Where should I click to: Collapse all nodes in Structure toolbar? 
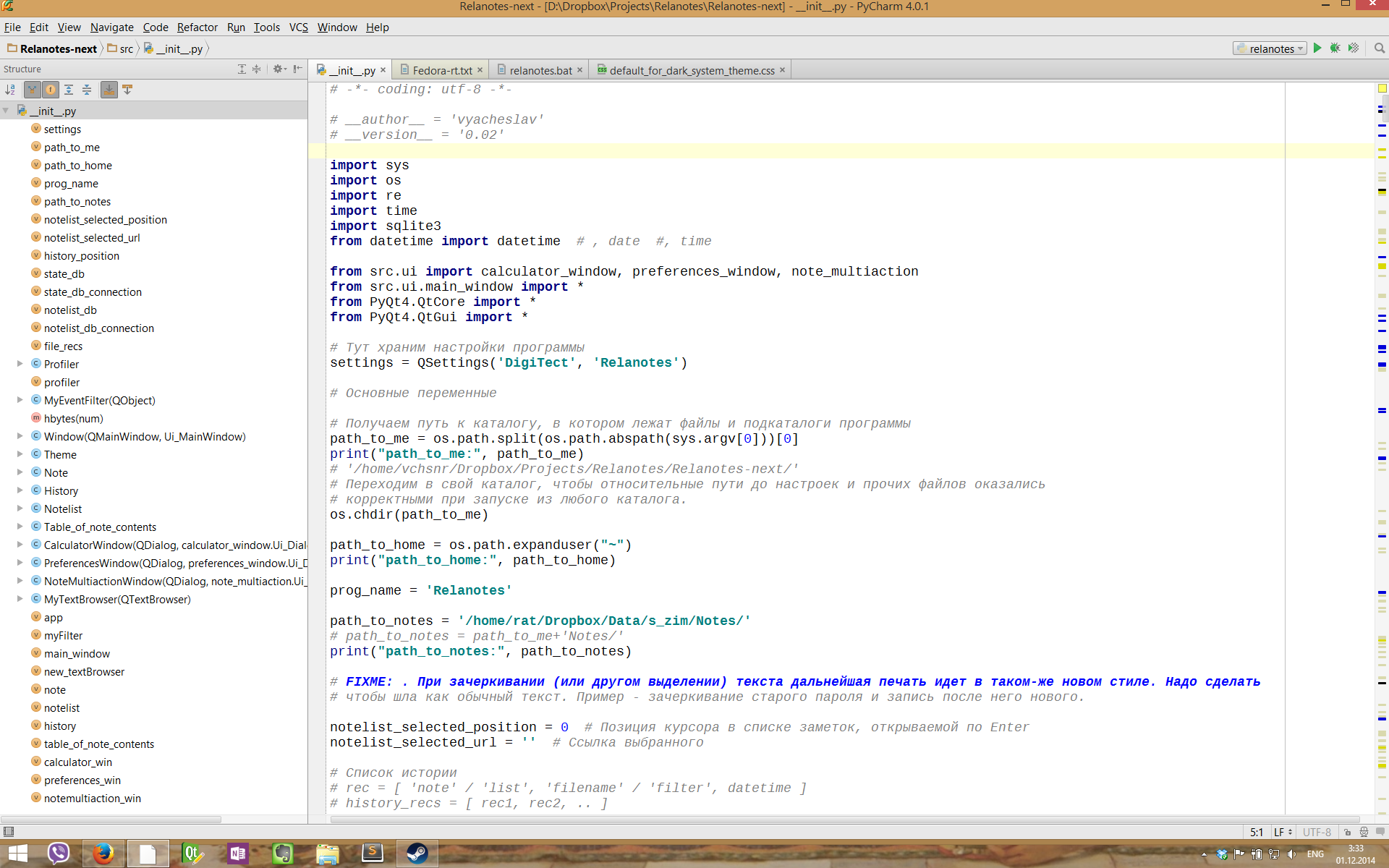pos(87,90)
